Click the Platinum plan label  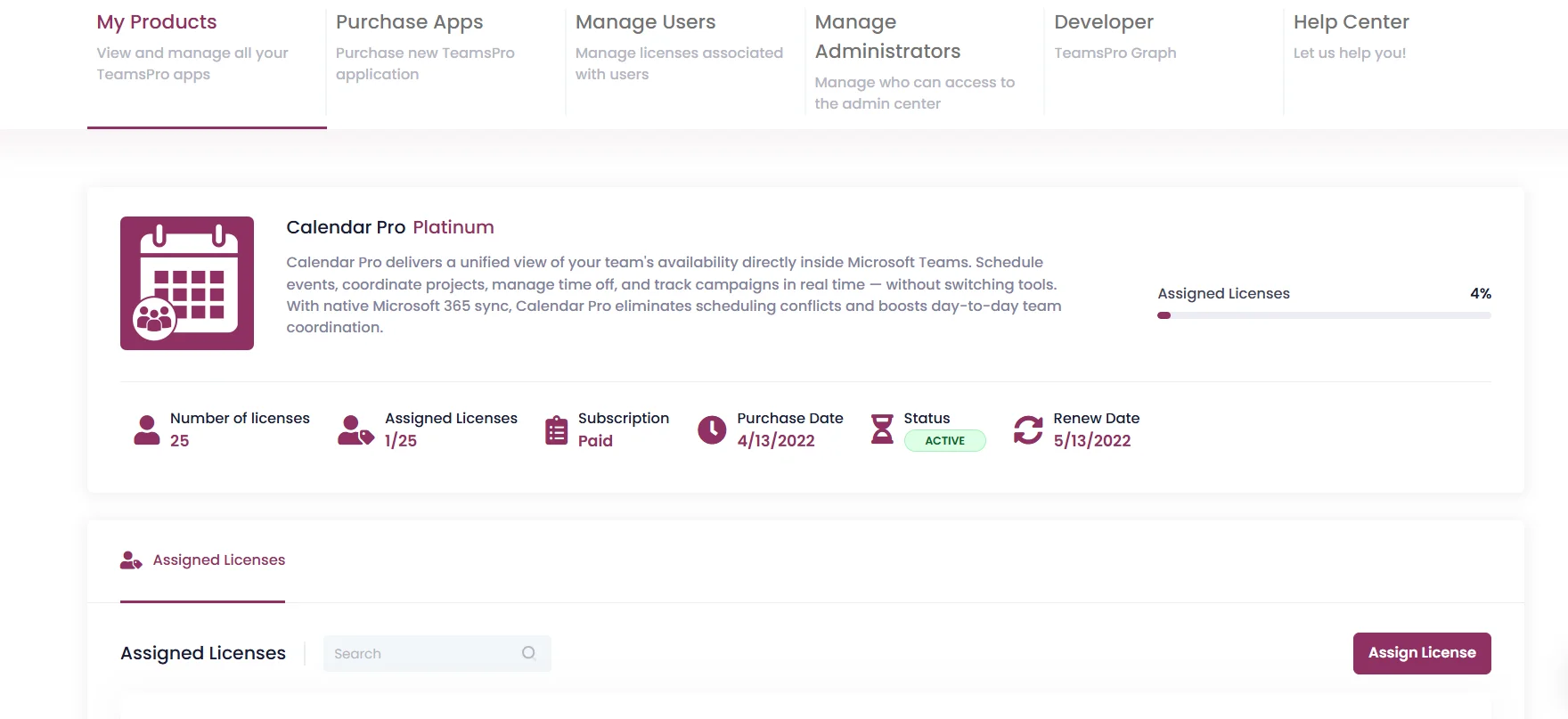[x=453, y=227]
